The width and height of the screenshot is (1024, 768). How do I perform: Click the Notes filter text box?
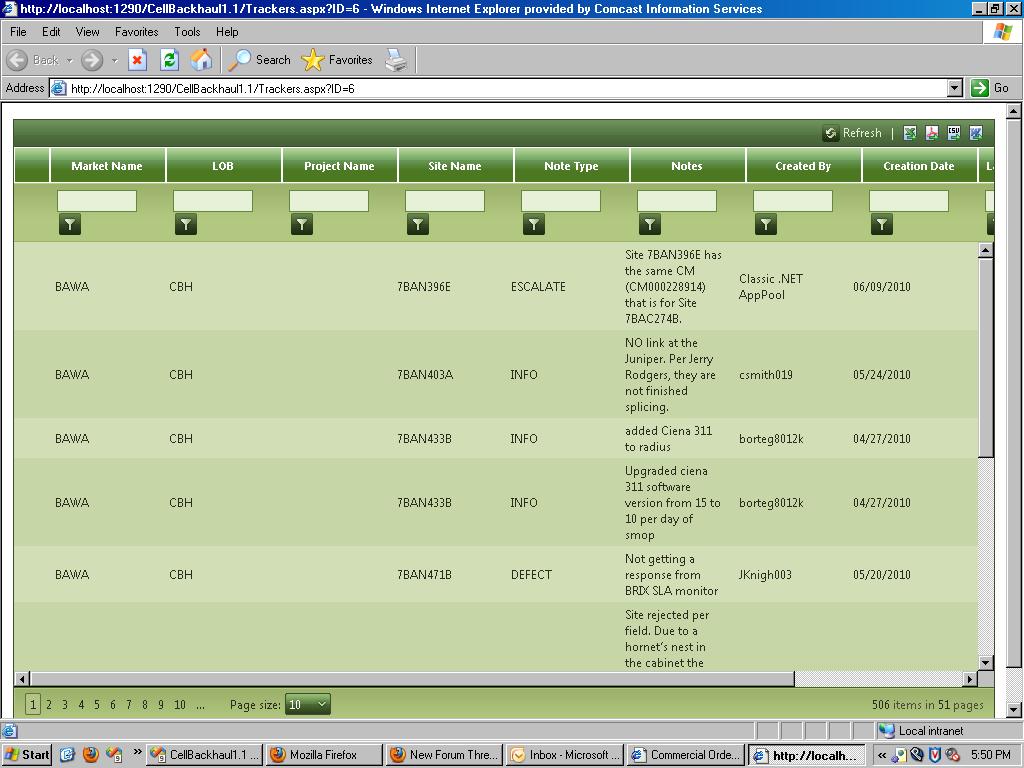pyautogui.click(x=677, y=200)
